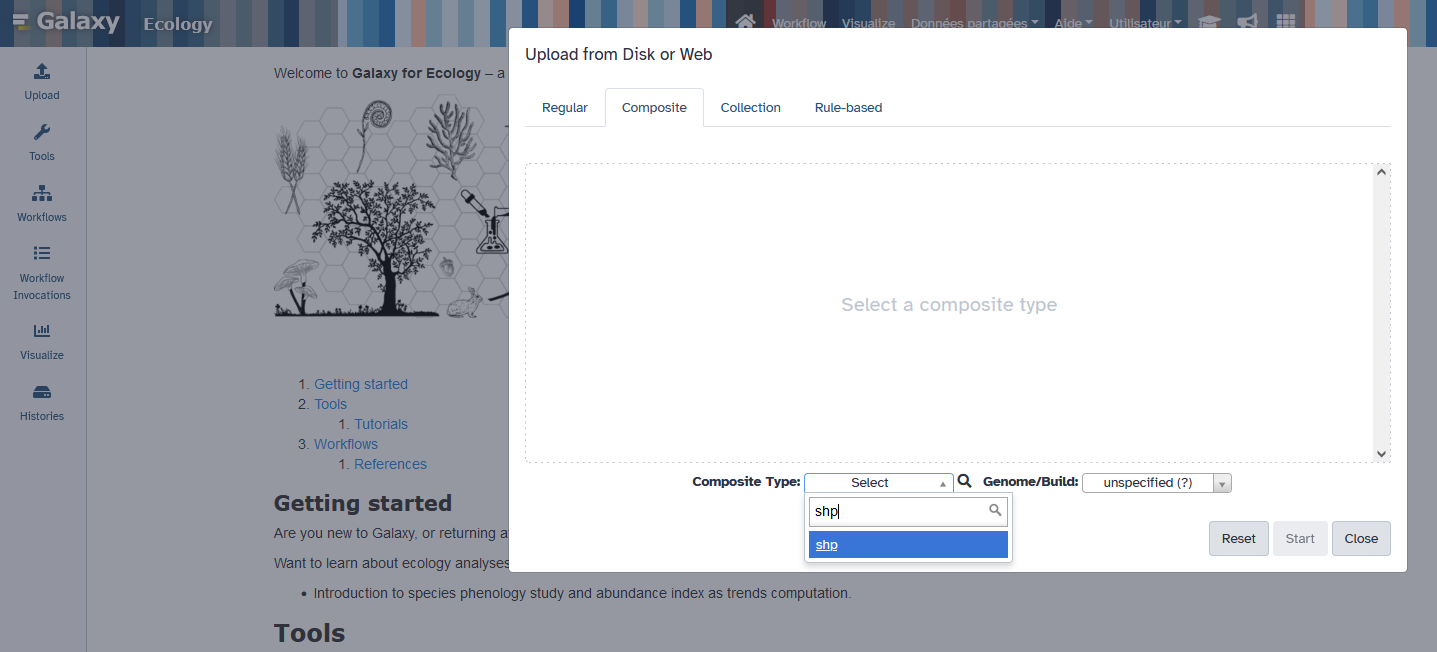Expand the Utilisateur menu
Image resolution: width=1437 pixels, height=652 pixels.
[x=1145, y=23]
